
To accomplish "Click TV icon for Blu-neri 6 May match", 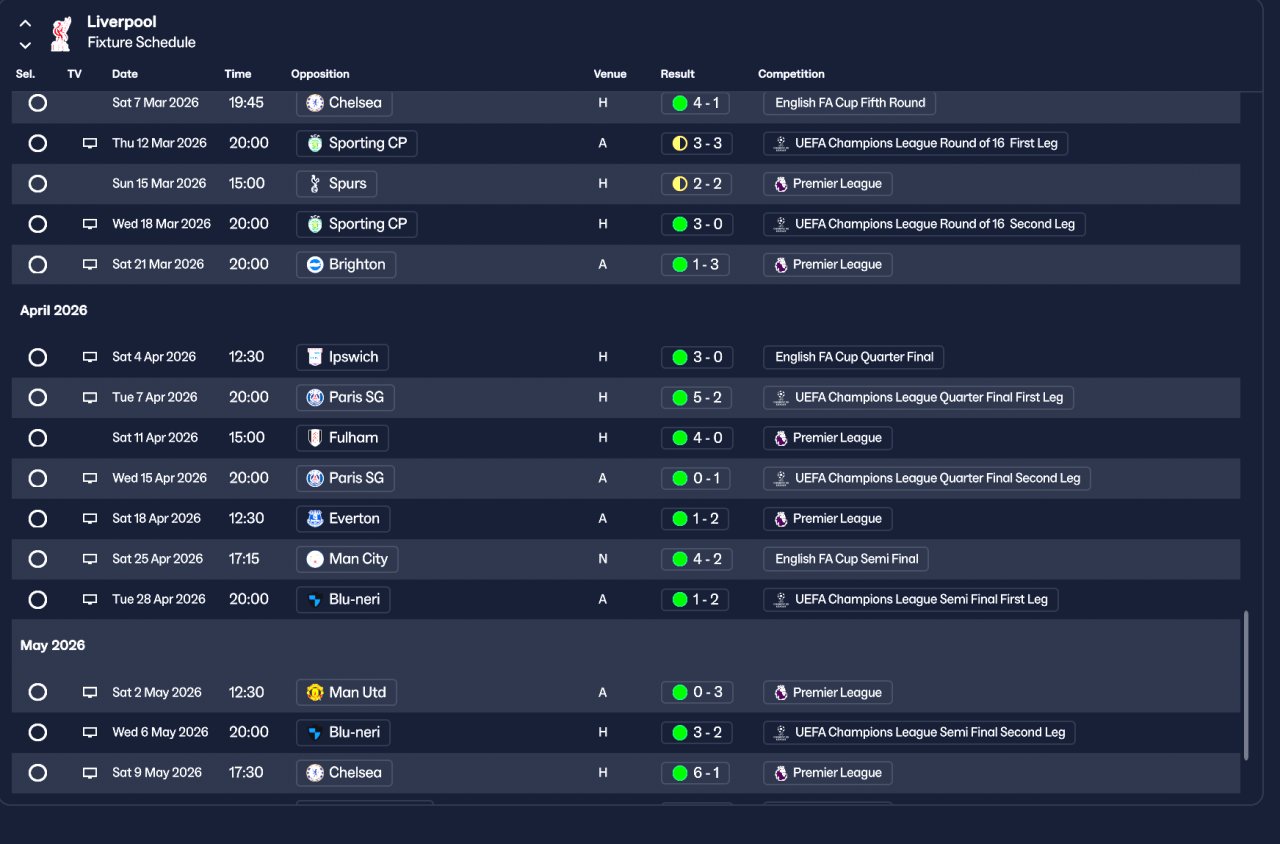I will tap(90, 733).
